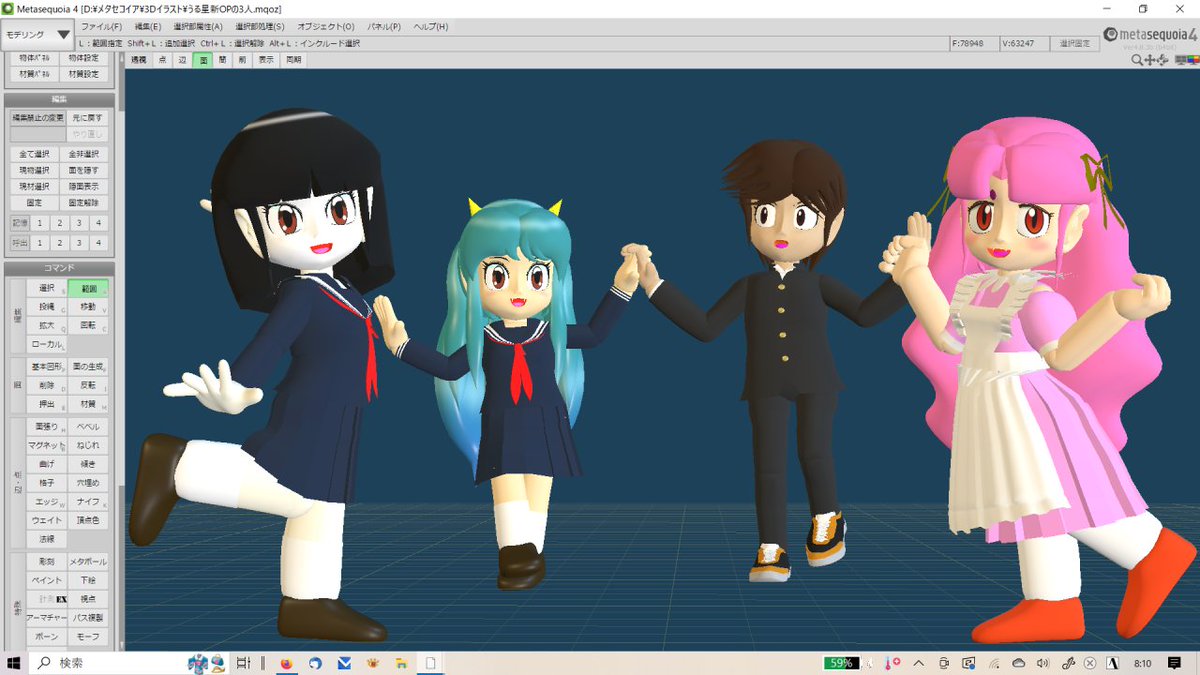Open Firefox from the taskbar
Image resolution: width=1200 pixels, height=675 pixels.
[x=287, y=663]
